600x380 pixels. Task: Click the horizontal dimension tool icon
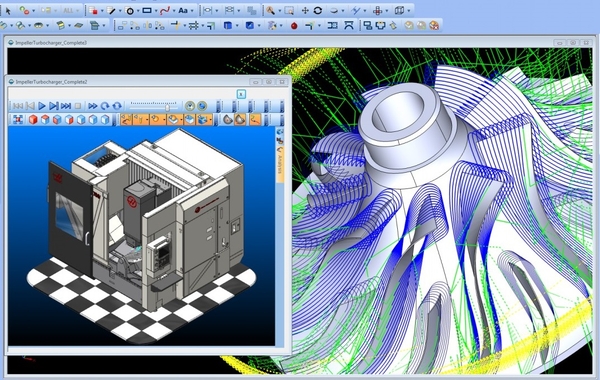(x=207, y=11)
